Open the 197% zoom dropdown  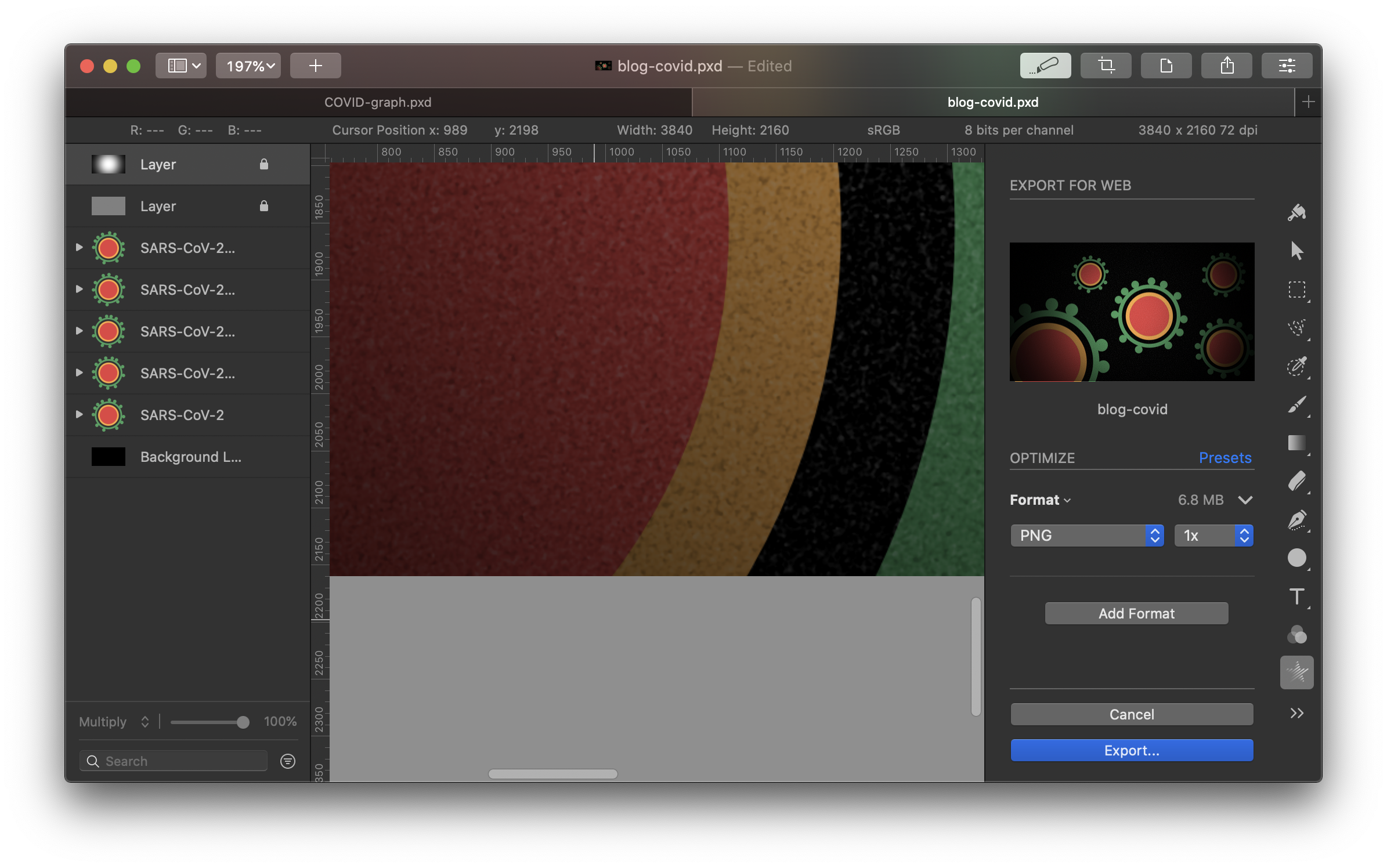click(249, 66)
